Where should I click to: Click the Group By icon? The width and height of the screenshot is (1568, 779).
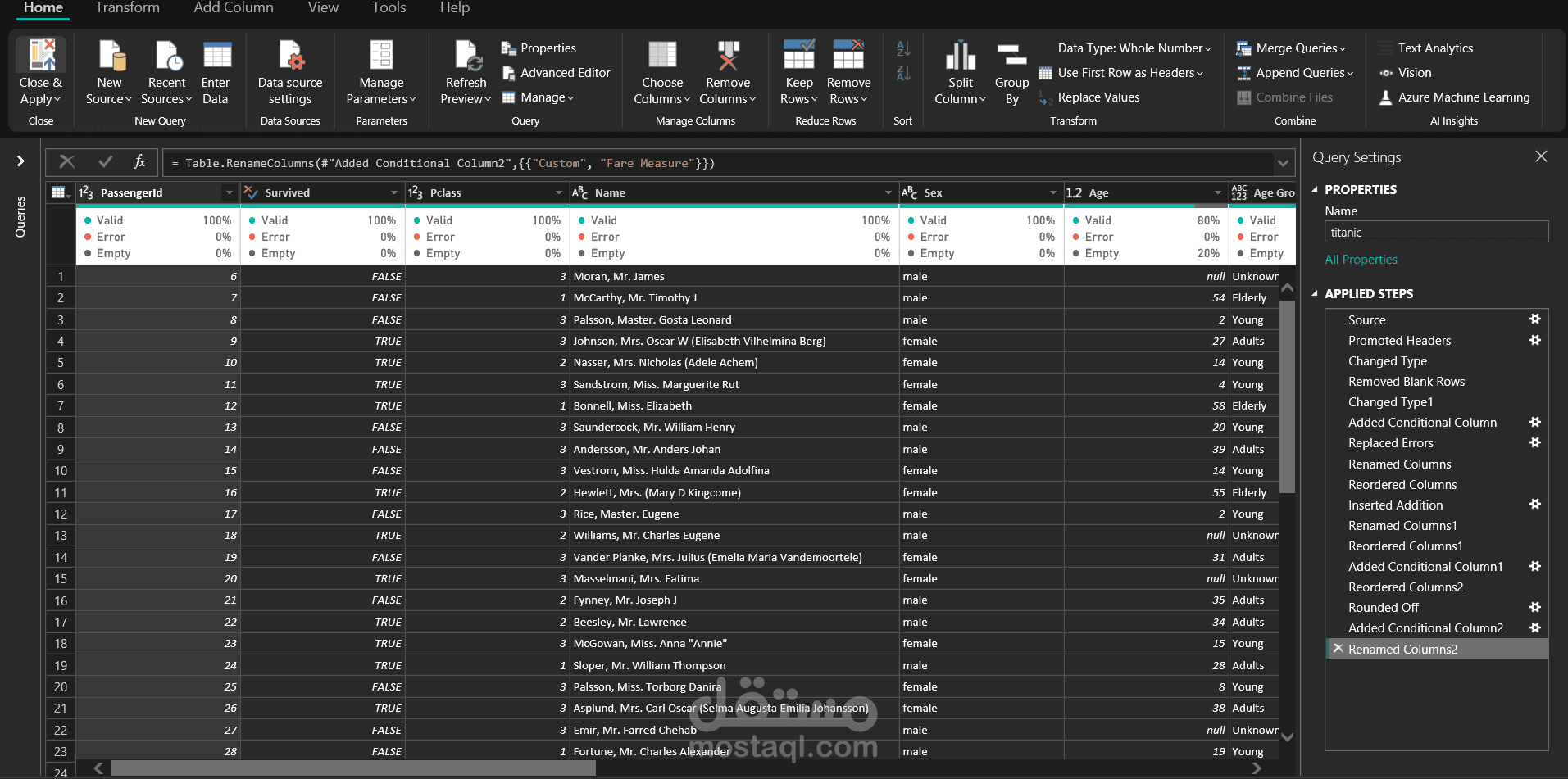[x=1011, y=56]
